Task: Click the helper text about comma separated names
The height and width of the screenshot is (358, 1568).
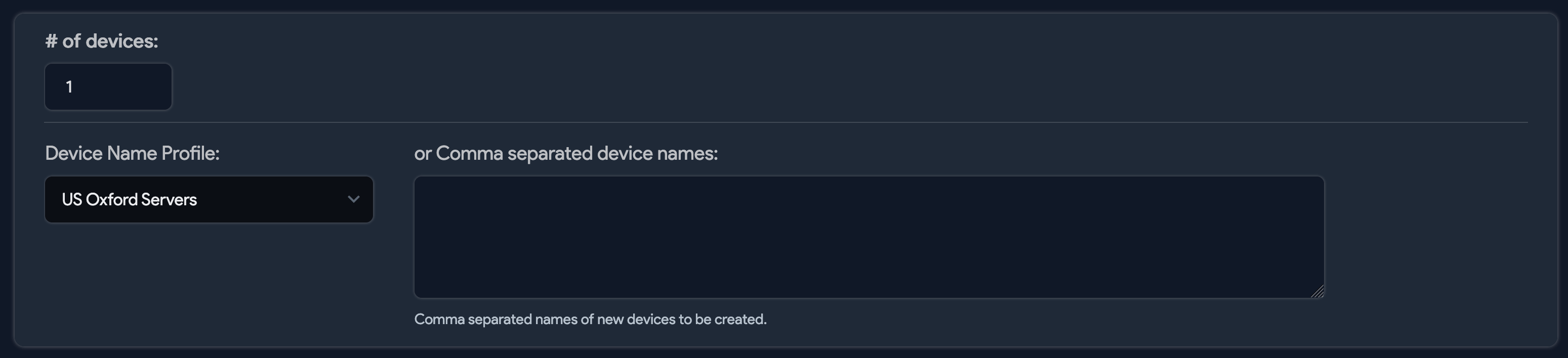Action: (x=591, y=319)
